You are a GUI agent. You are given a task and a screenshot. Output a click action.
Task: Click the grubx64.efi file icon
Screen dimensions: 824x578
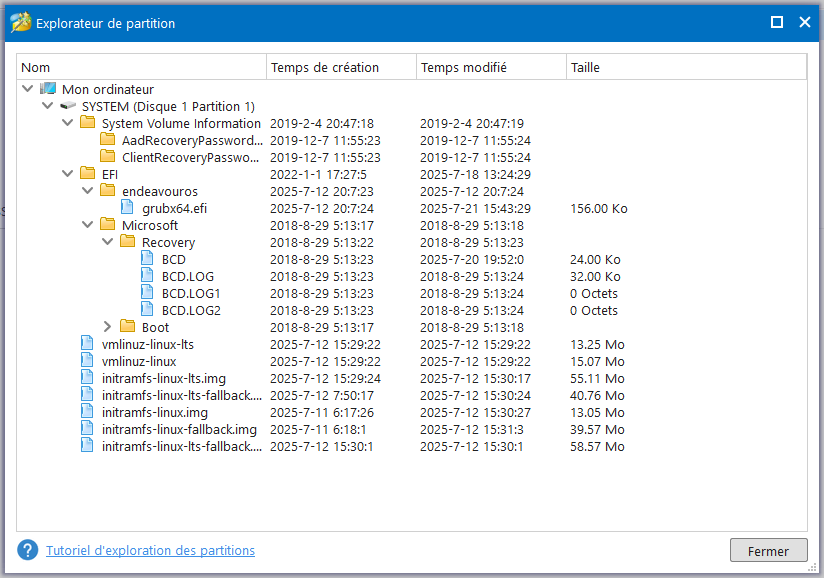[127, 208]
